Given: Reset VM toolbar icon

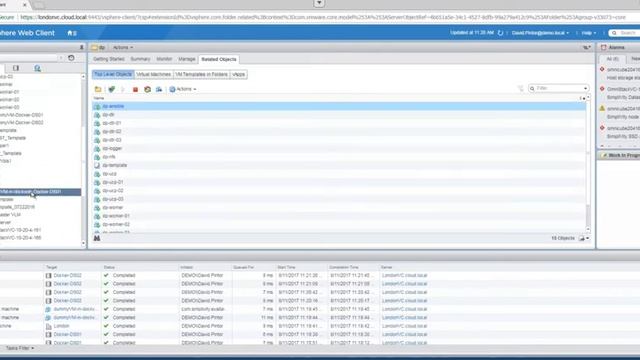Looking at the screenshot, I should point(147,89).
